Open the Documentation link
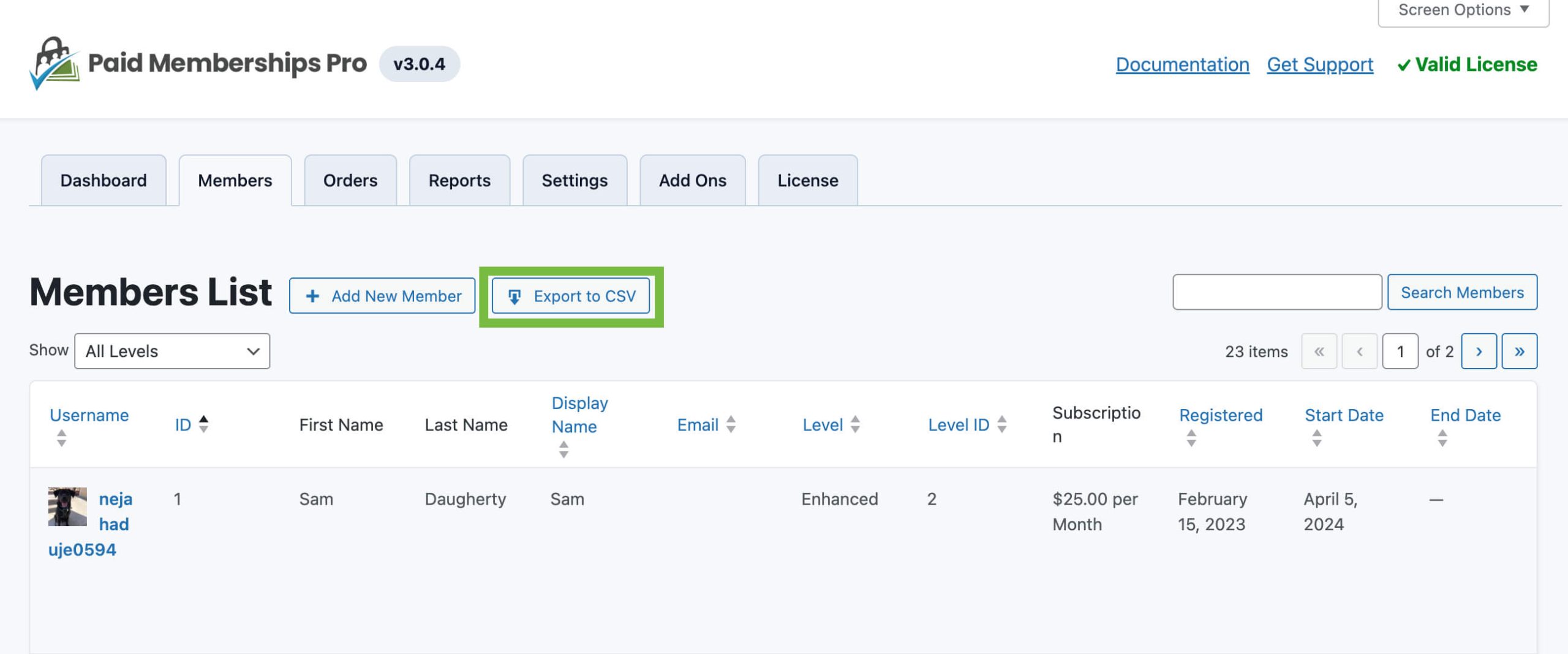This screenshot has width=1568, height=654. click(1182, 64)
